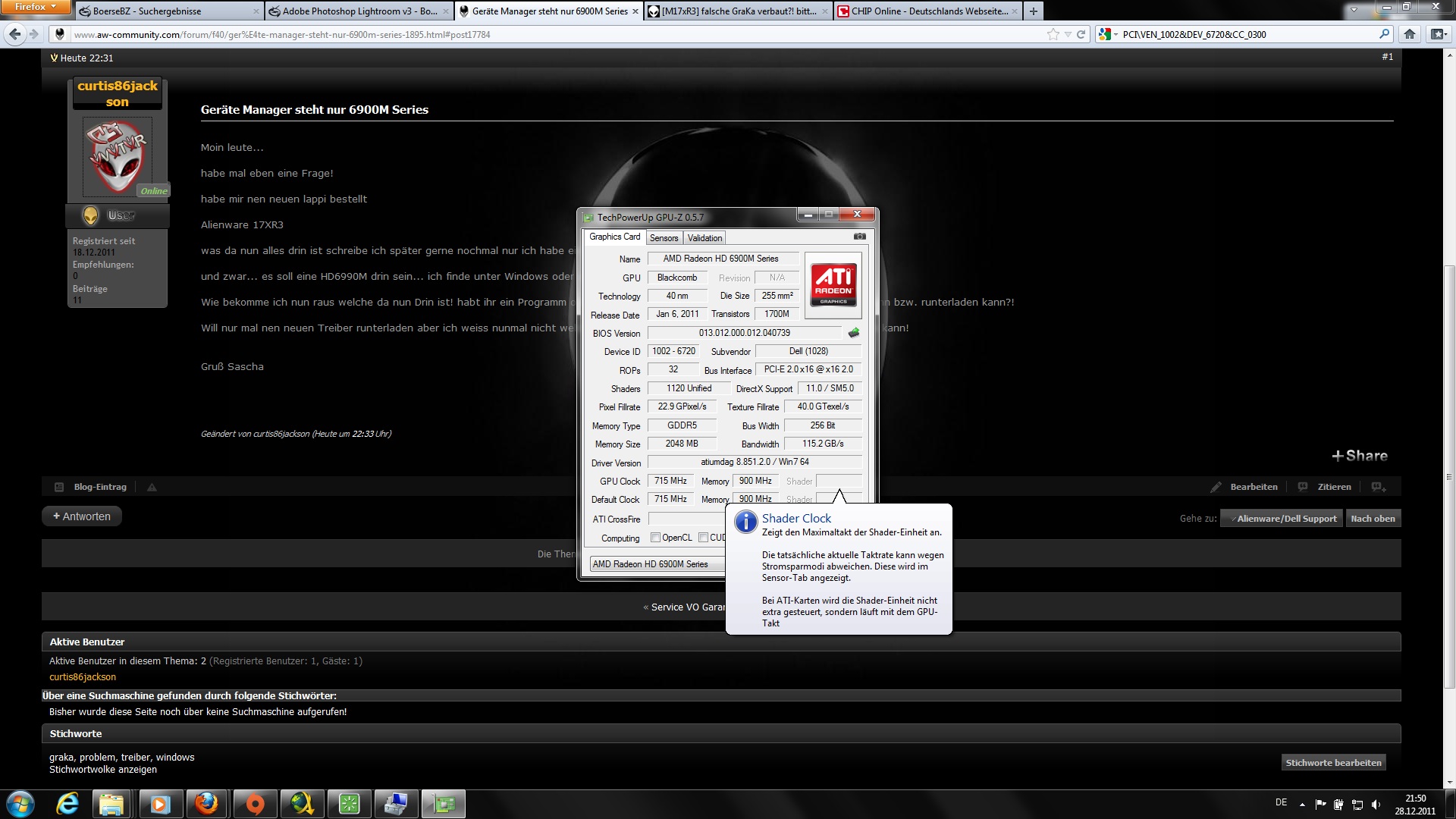Screen dimensions: 1456x819
Task: Open the GPU-Z screenshot camera icon
Action: point(859,237)
